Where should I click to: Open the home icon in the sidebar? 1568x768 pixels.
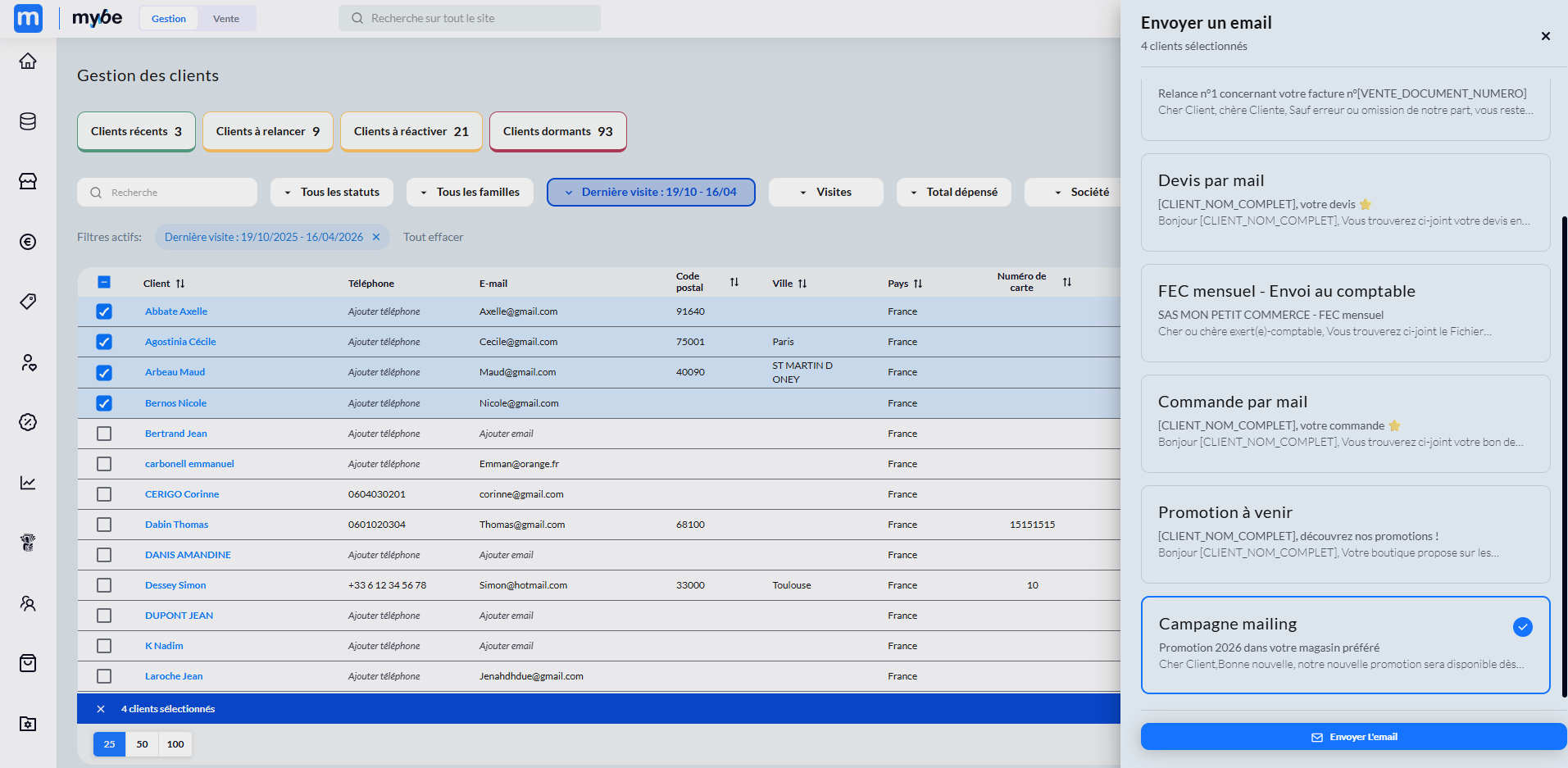pos(28,61)
